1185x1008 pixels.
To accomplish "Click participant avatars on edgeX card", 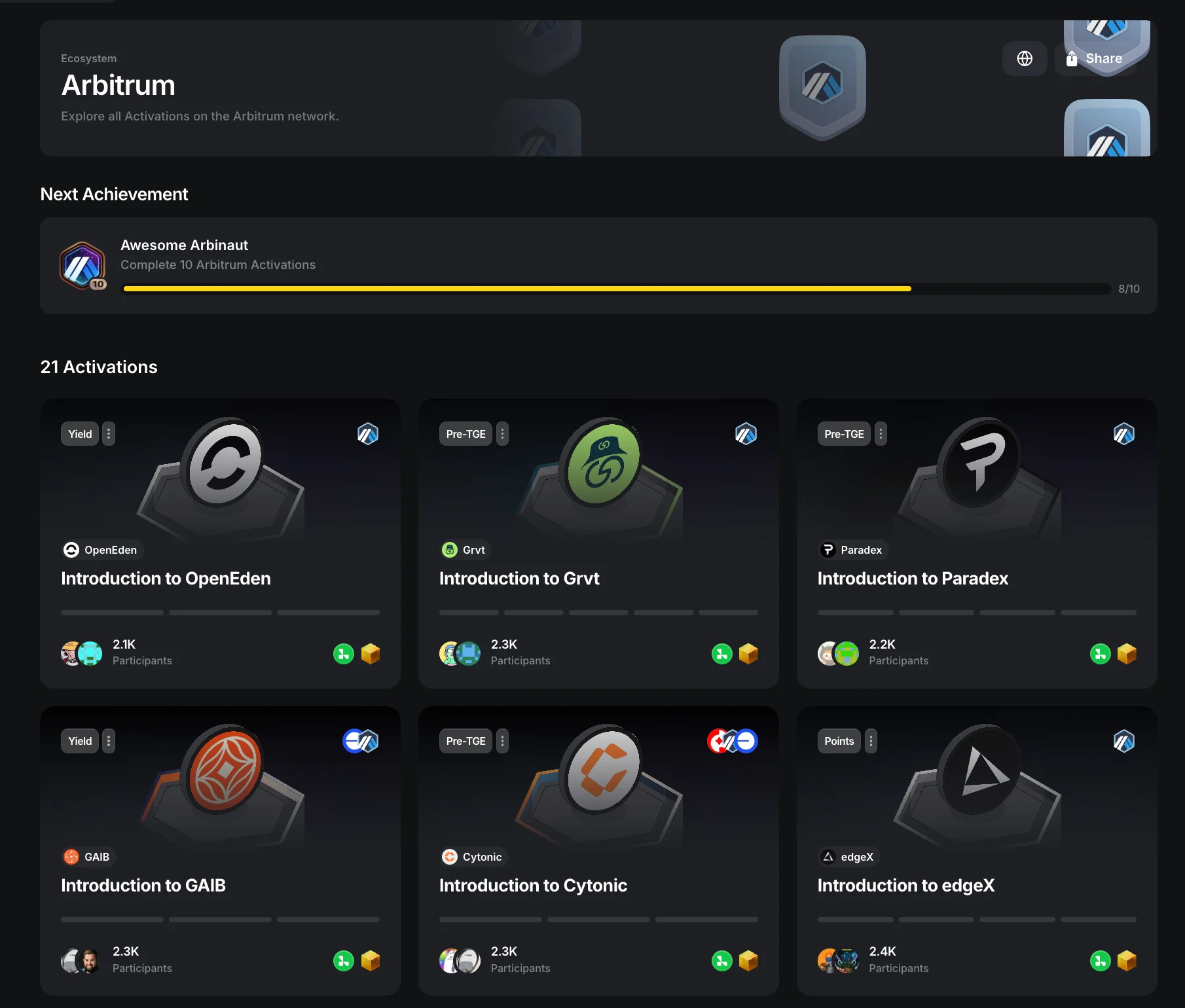I will point(839,961).
